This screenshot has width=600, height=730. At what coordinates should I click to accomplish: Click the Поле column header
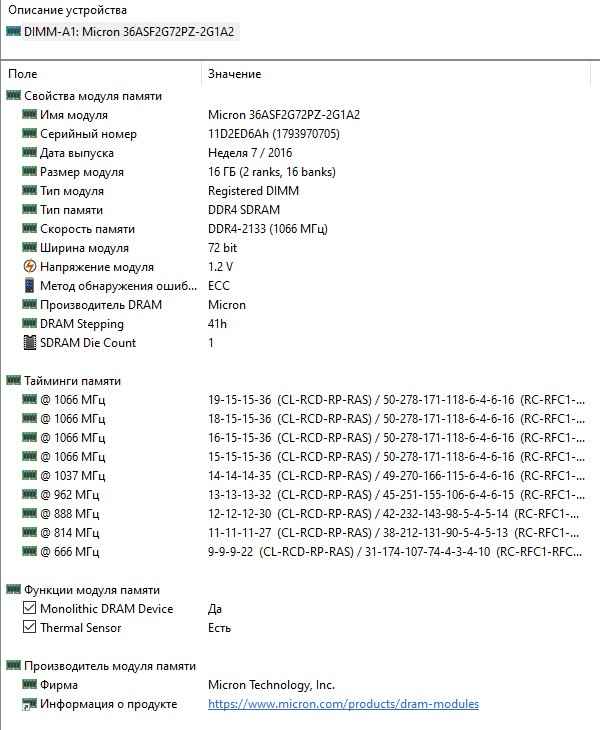click(22, 74)
